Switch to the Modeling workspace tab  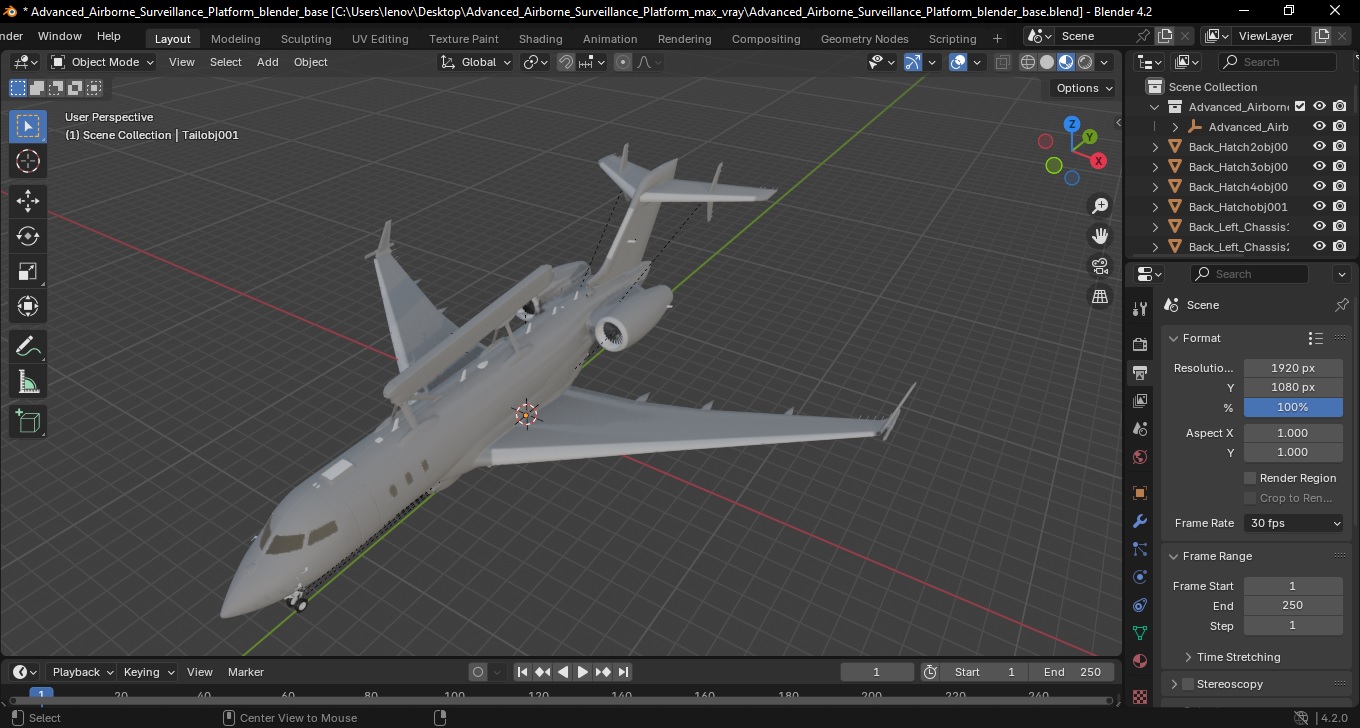coord(235,39)
